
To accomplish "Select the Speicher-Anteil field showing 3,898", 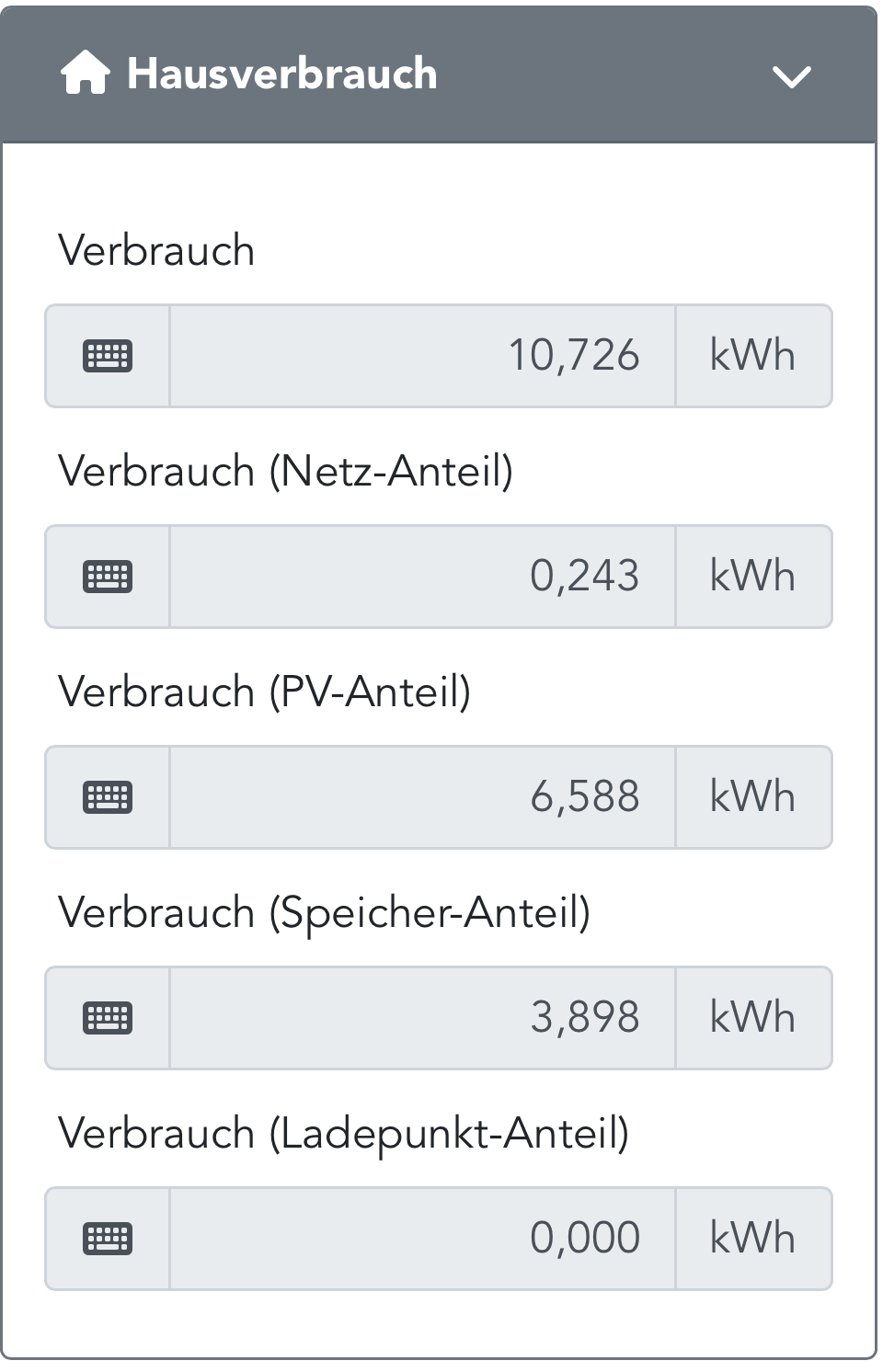I will click(423, 1018).
